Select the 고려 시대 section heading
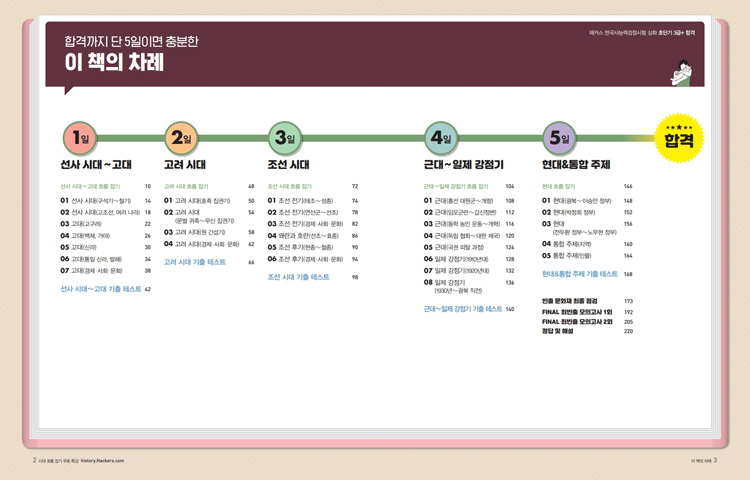 (x=185, y=164)
